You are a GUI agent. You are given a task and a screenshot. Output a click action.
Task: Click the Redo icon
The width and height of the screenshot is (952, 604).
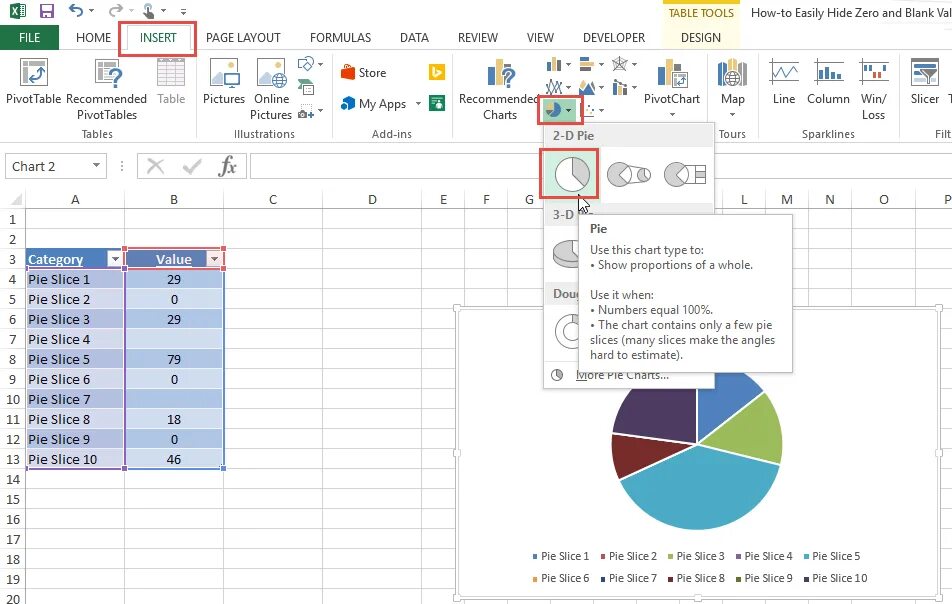115,10
